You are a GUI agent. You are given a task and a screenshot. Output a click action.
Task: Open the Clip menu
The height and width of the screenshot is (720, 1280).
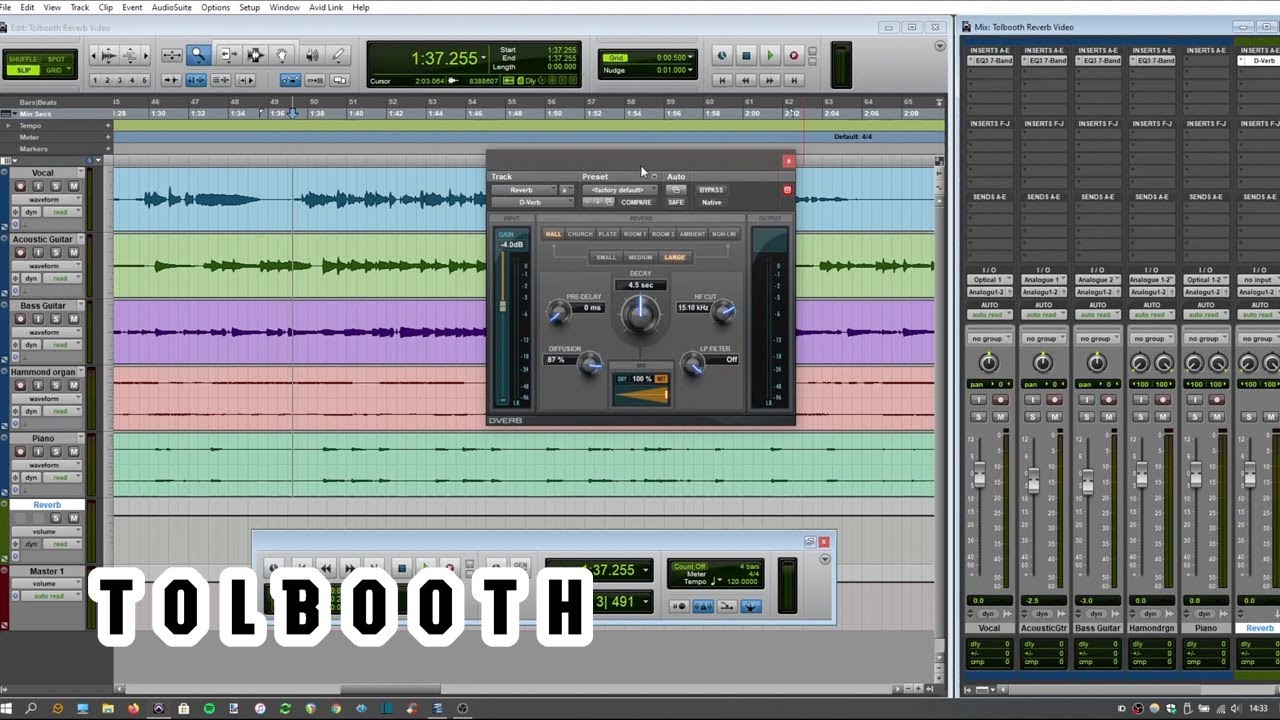coord(106,7)
